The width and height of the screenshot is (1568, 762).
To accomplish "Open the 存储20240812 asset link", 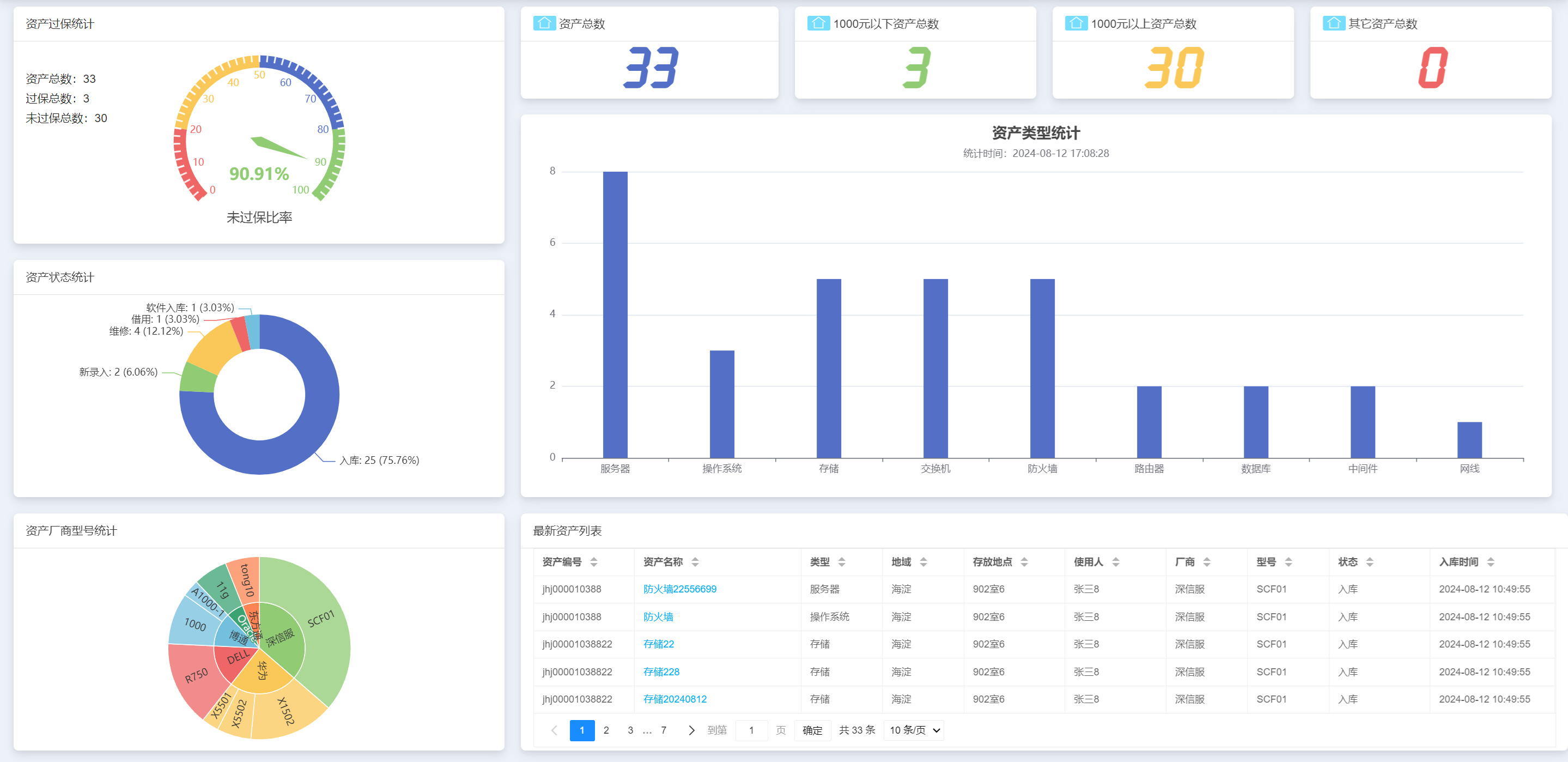I will coord(674,699).
